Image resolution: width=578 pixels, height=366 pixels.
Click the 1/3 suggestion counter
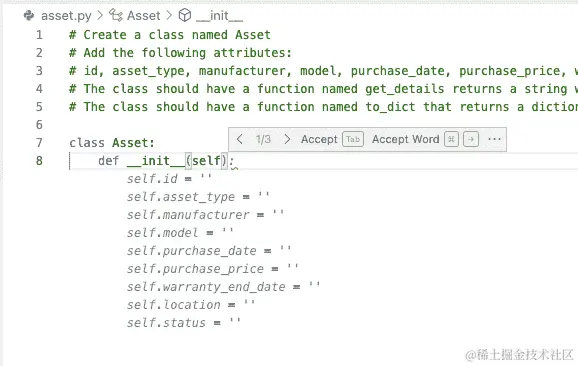pos(263,139)
